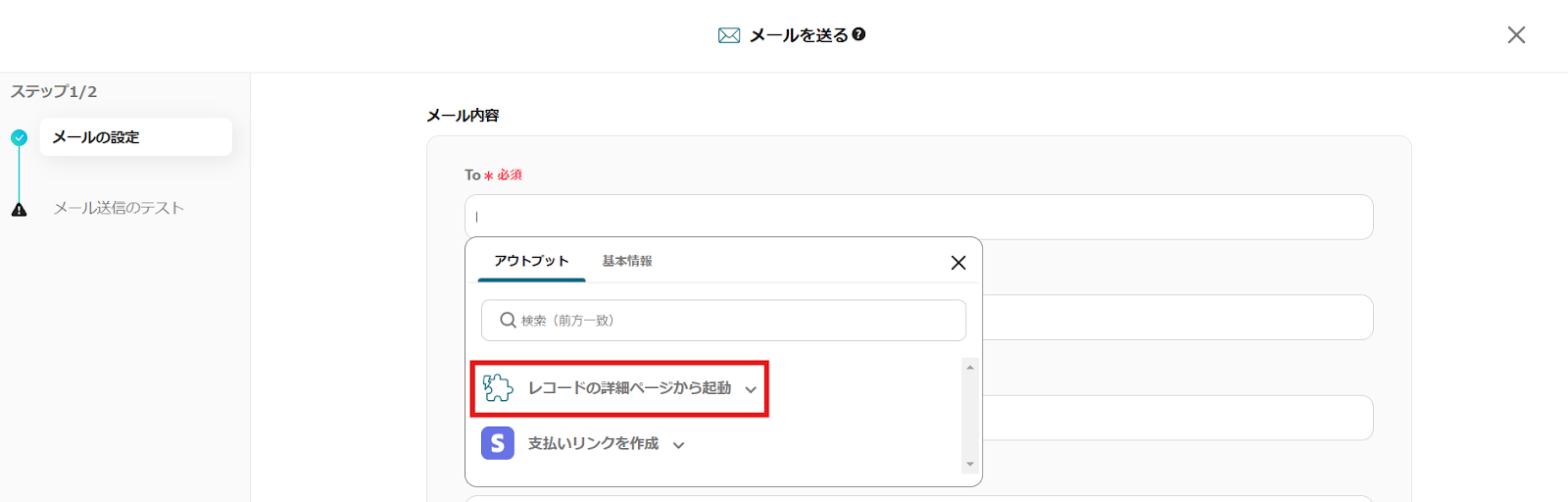
Task: Click the popup list scrollbar down arrow
Action: [x=970, y=464]
